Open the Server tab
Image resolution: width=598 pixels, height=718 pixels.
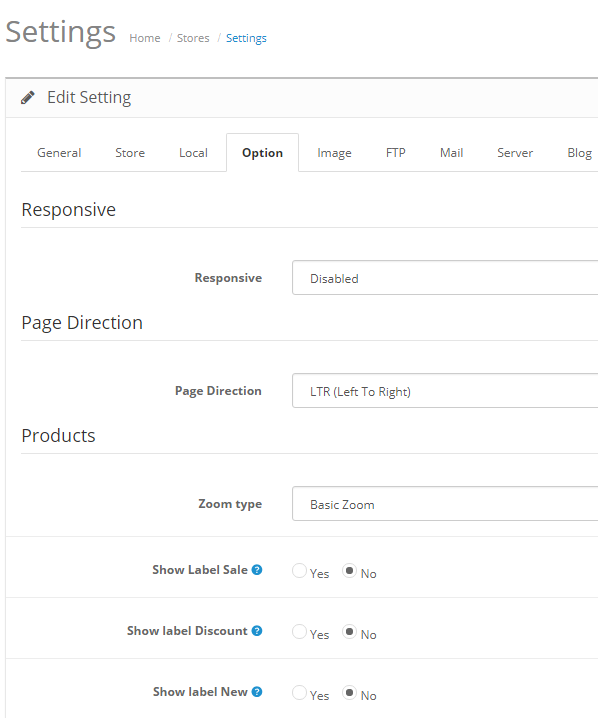[x=515, y=152]
